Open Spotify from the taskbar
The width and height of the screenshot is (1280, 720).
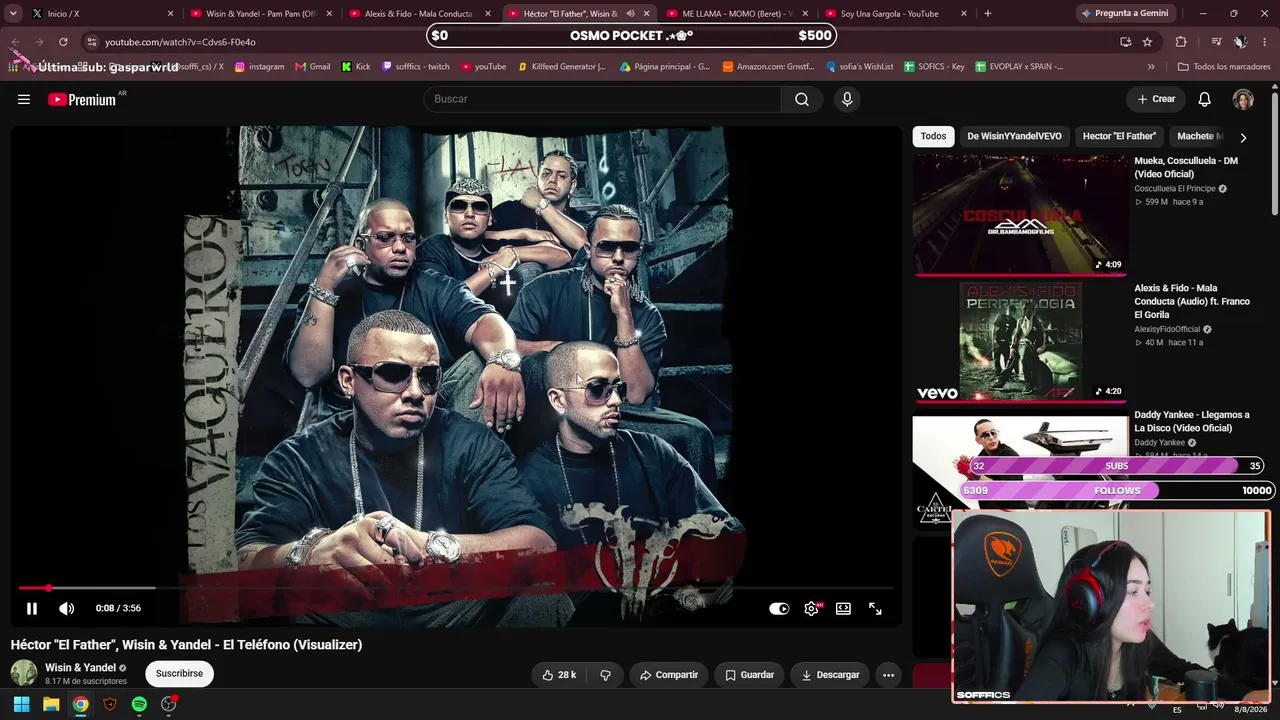click(x=139, y=704)
